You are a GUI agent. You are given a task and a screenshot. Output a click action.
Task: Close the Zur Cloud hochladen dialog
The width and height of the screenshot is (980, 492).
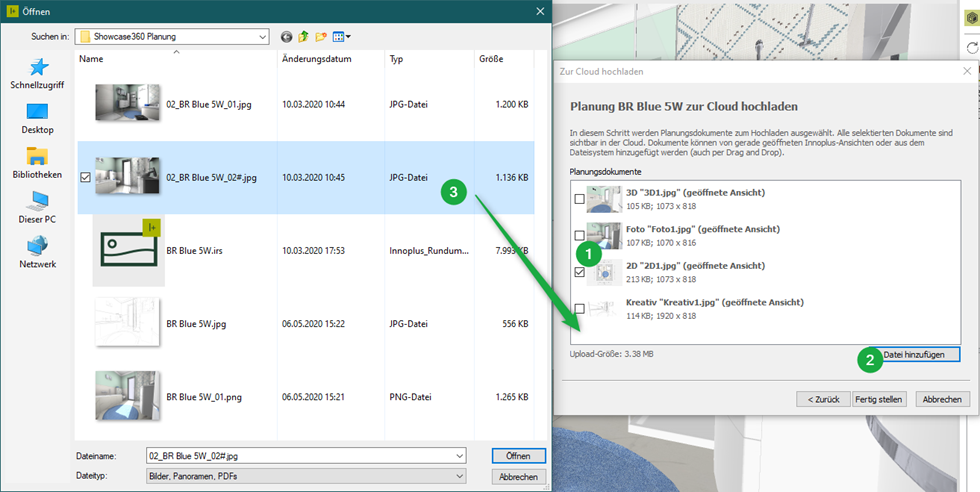click(967, 71)
